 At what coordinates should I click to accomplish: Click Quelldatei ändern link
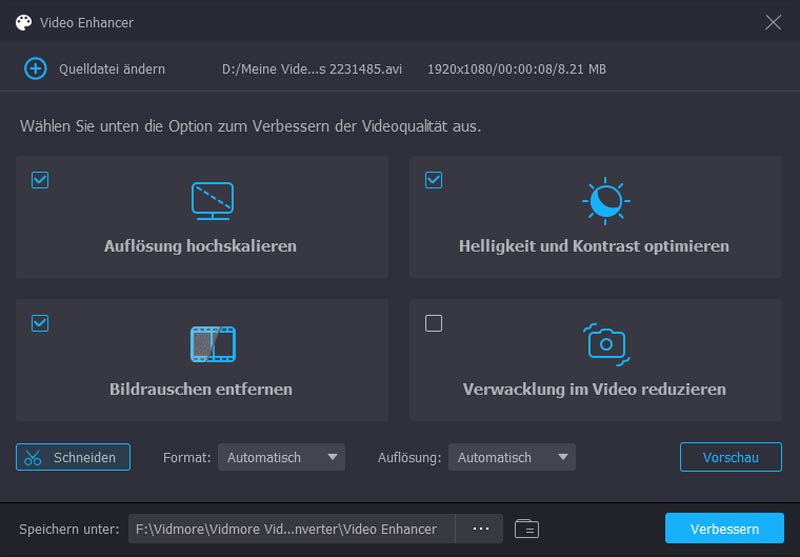coord(112,69)
